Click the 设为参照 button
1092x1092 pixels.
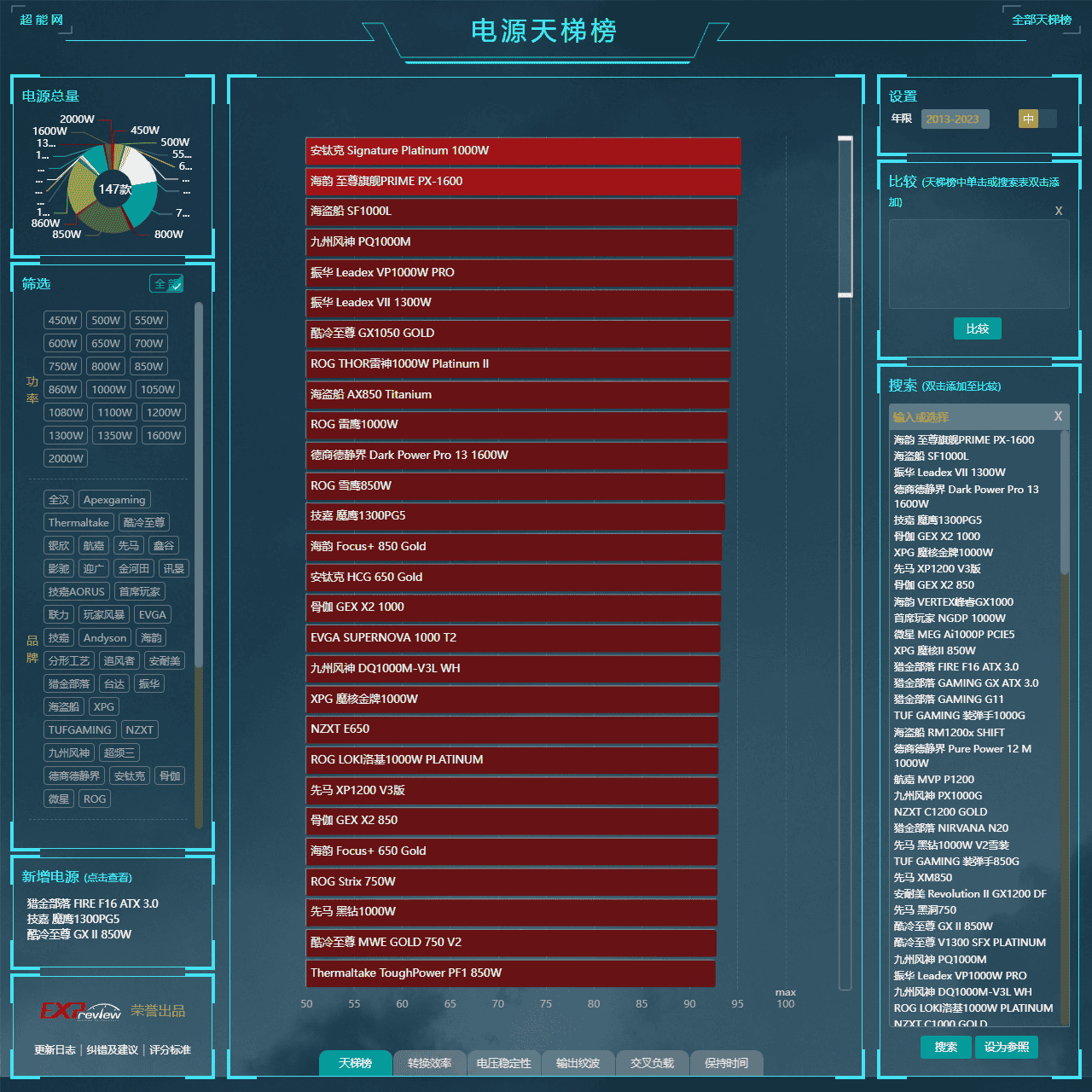1007,1047
